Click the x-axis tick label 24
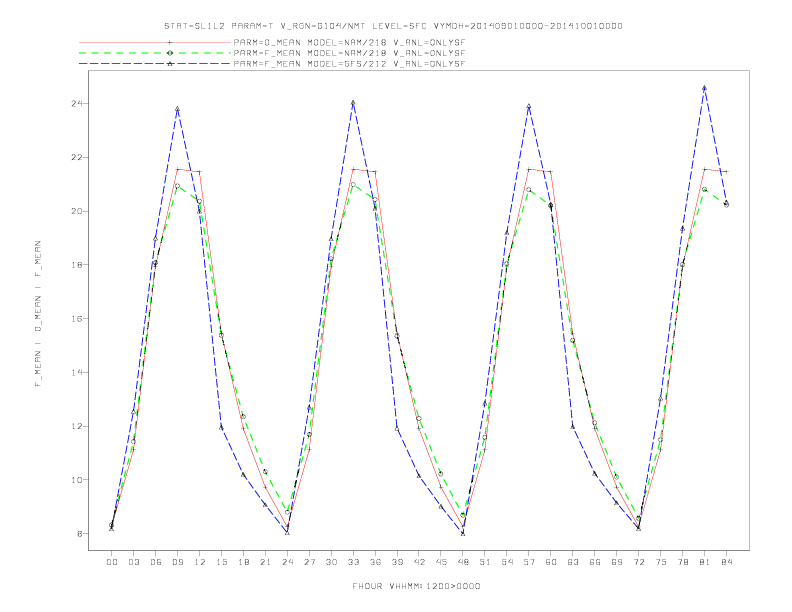Image resolution: width=792 pixels, height=612 pixels. [287, 562]
